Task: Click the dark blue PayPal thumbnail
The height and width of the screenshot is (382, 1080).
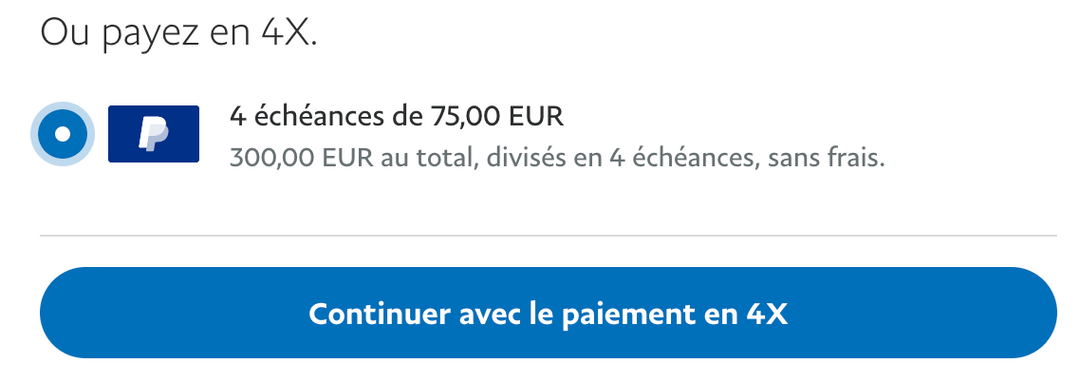Action: [x=154, y=134]
